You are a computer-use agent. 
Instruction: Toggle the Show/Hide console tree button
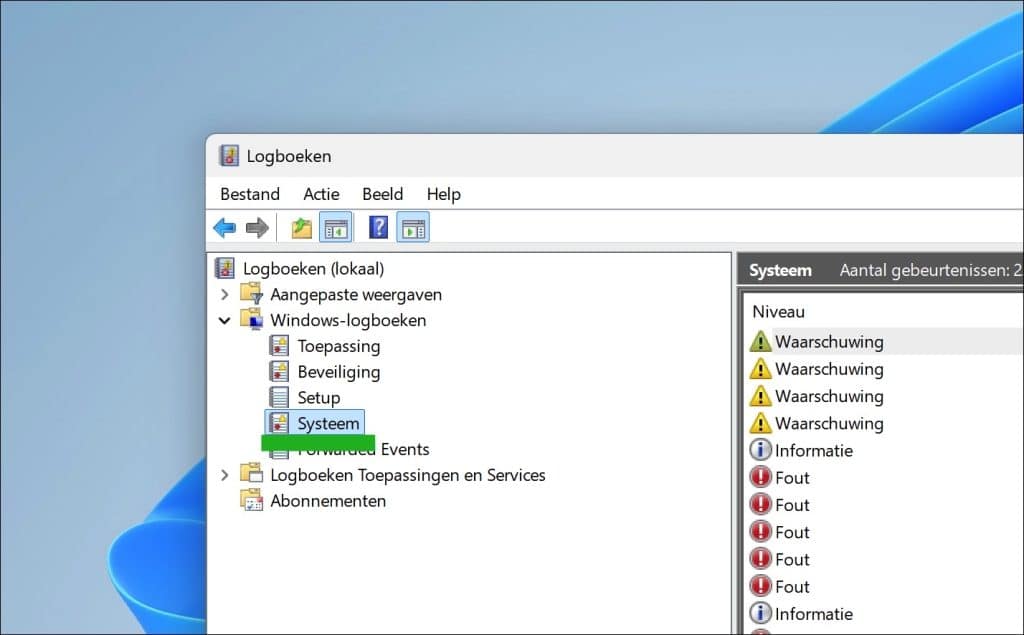coord(336,228)
